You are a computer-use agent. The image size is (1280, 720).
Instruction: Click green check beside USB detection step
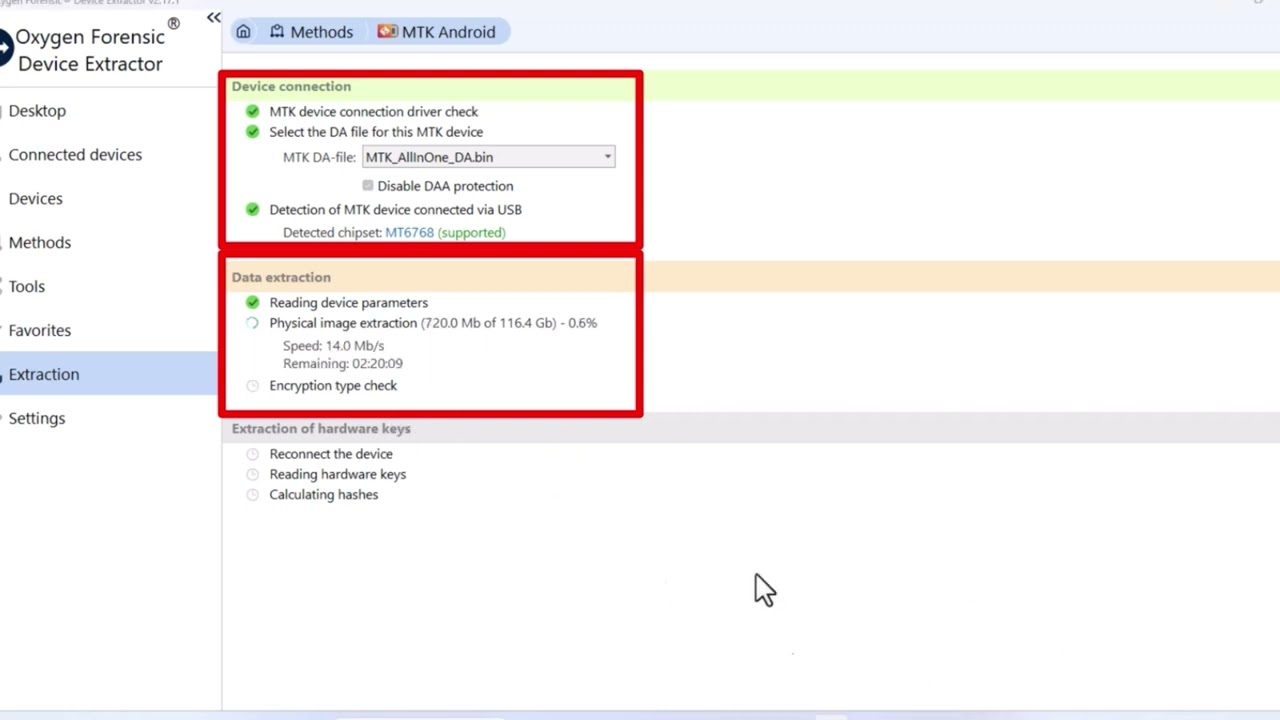252,210
